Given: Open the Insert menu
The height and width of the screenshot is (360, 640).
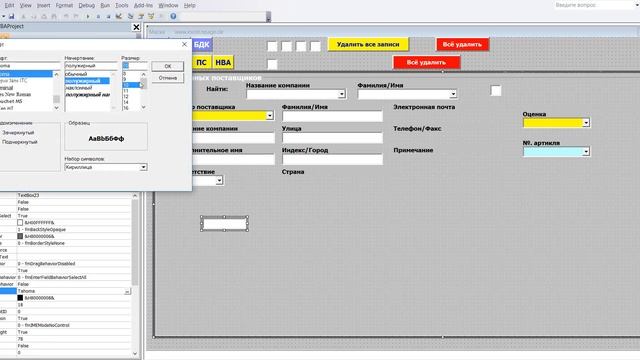Looking at the screenshot, I should click(x=44, y=5).
